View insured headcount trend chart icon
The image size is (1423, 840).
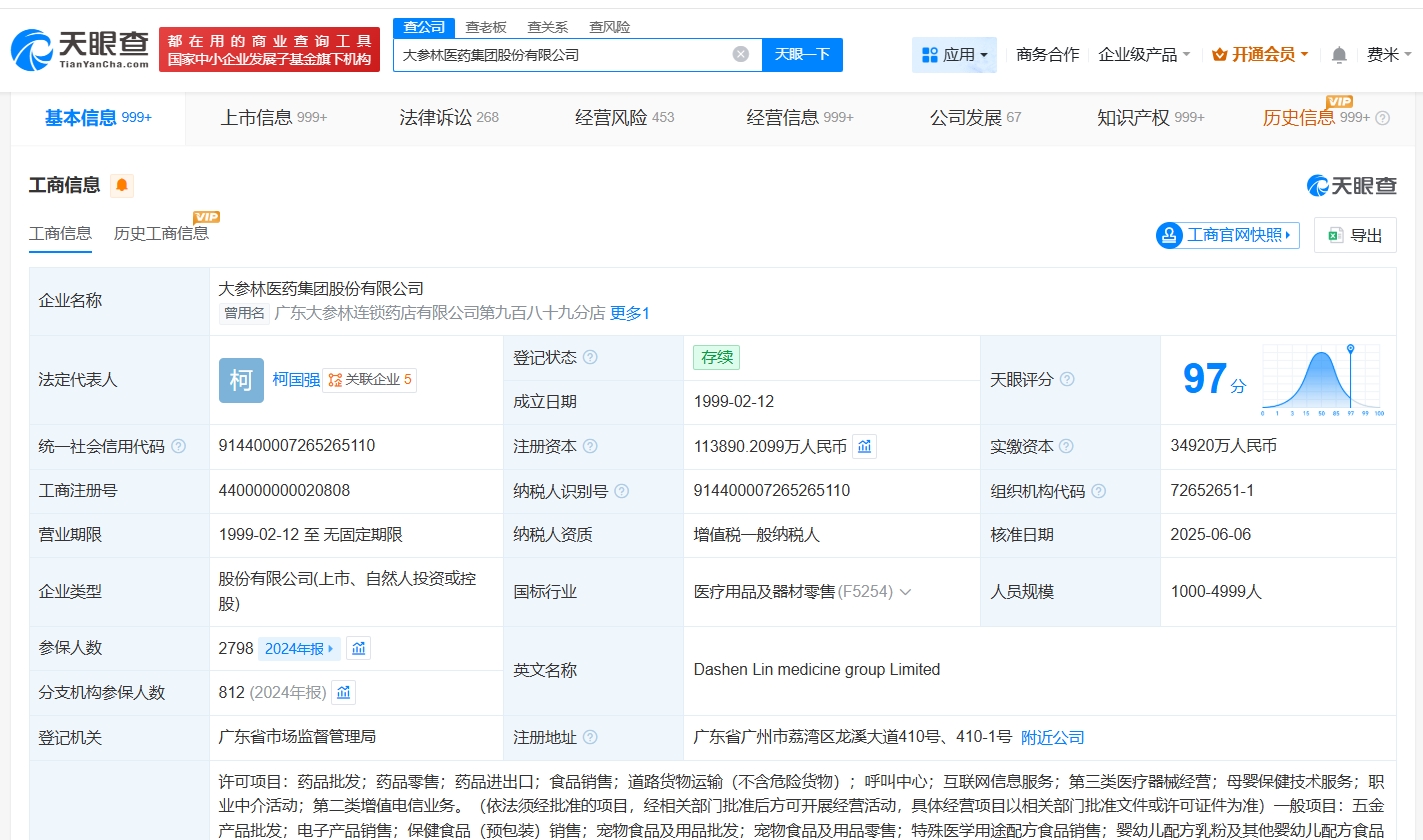pos(358,648)
